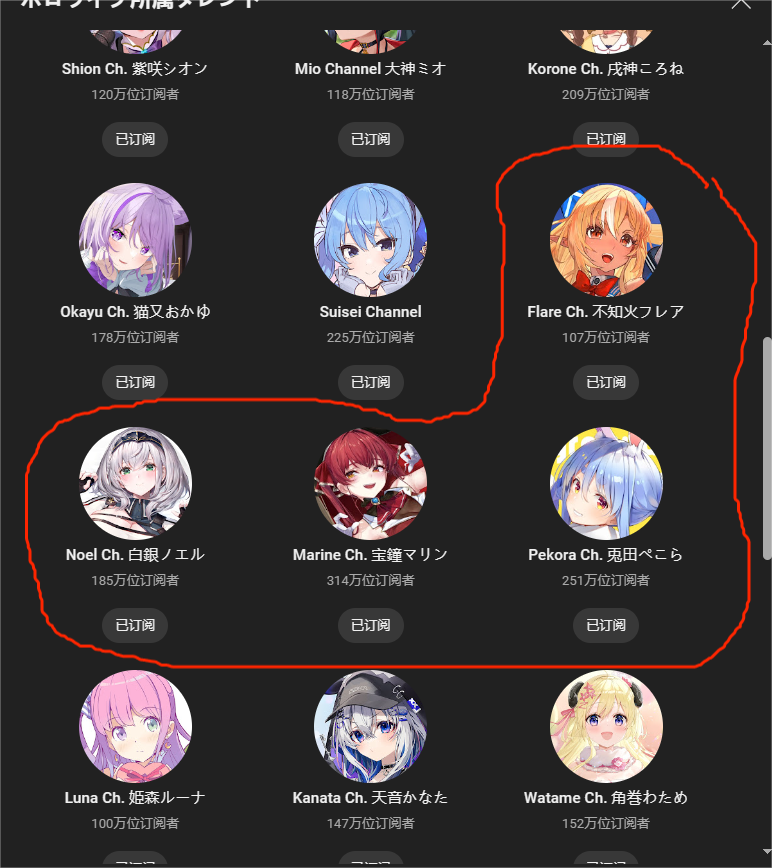Click subscribed button under Flare Ch.
This screenshot has height=868, width=772.
[606, 382]
